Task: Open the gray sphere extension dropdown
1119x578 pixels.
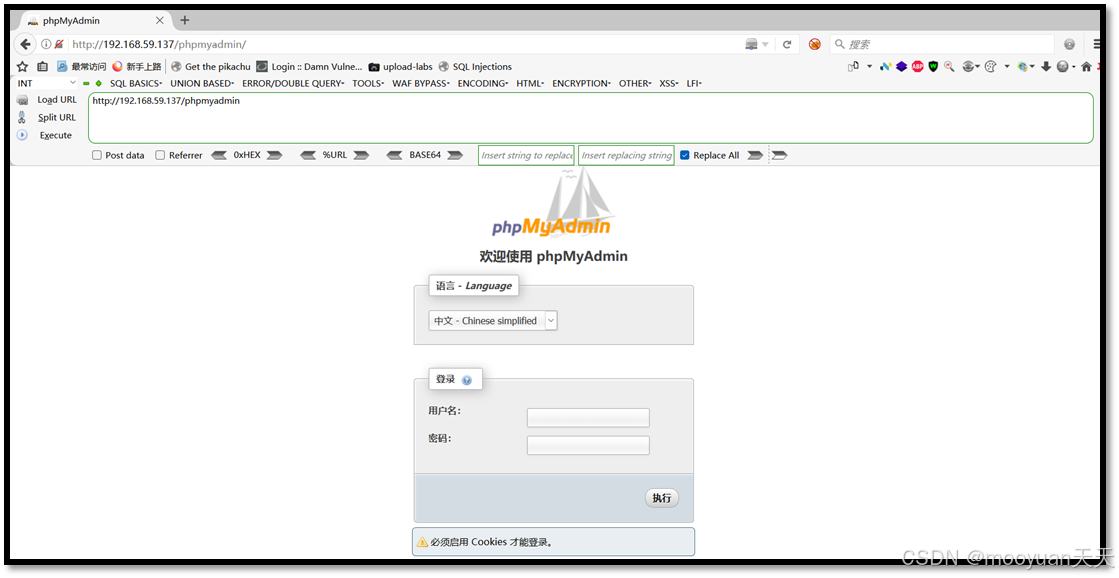Action: (1074, 66)
